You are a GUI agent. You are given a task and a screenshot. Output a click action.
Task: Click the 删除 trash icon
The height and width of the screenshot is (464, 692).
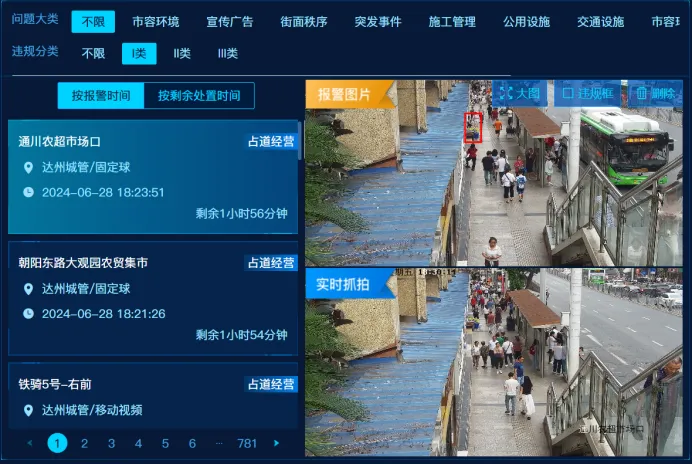pos(641,94)
